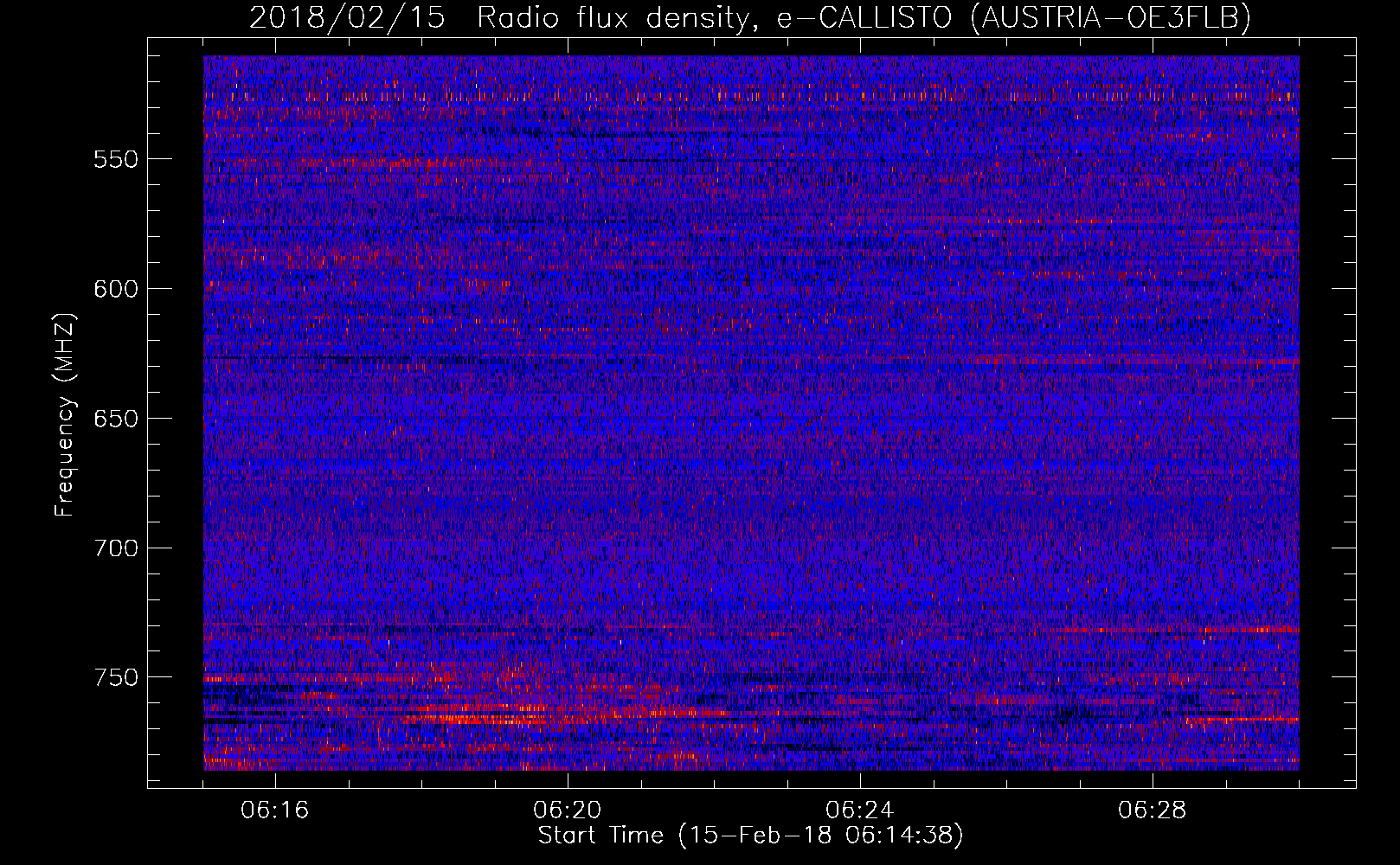Click the 600 frequency tick label
Image resolution: width=1400 pixels, height=865 pixels.
coord(116,289)
